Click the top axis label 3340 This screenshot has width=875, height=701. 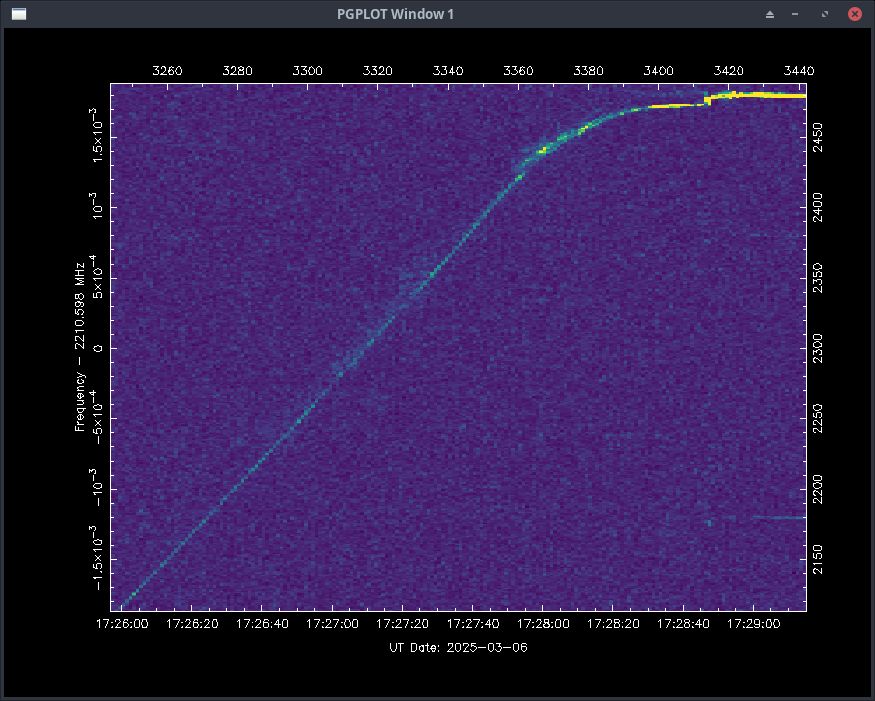coord(448,71)
